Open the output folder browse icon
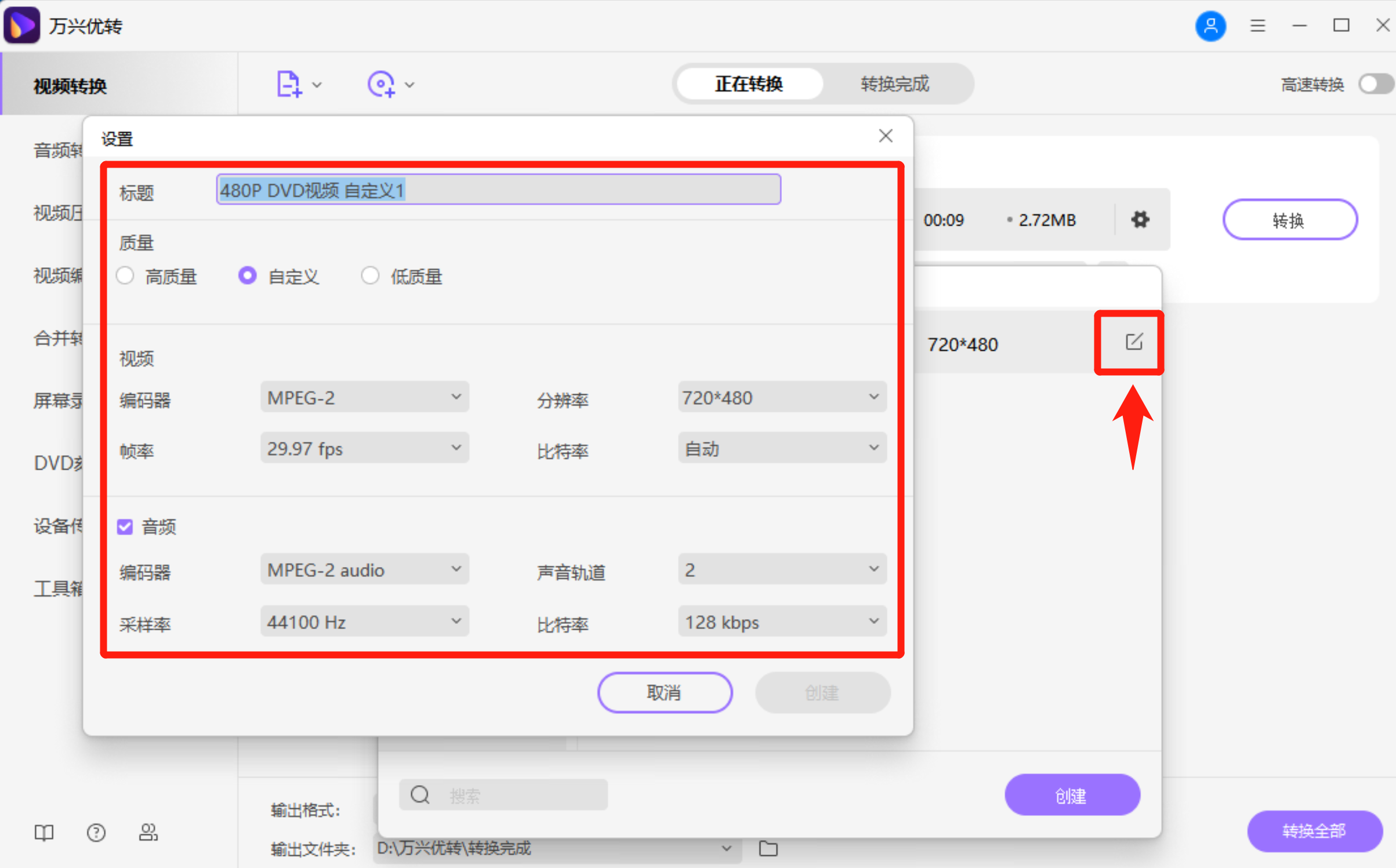This screenshot has height=868, width=1396. 767,848
